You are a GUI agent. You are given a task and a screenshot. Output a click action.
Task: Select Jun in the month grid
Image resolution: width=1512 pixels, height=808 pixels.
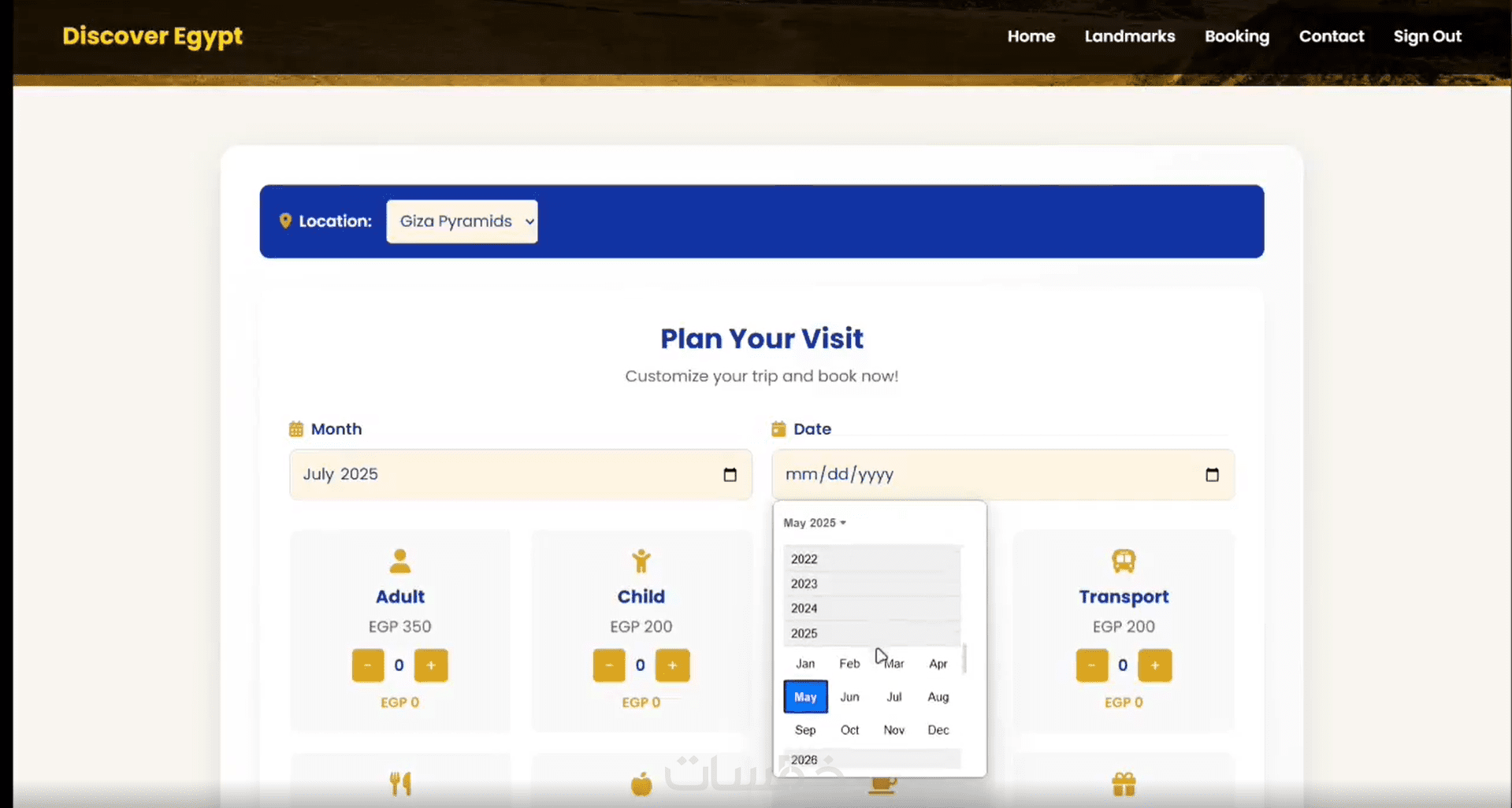[849, 697]
